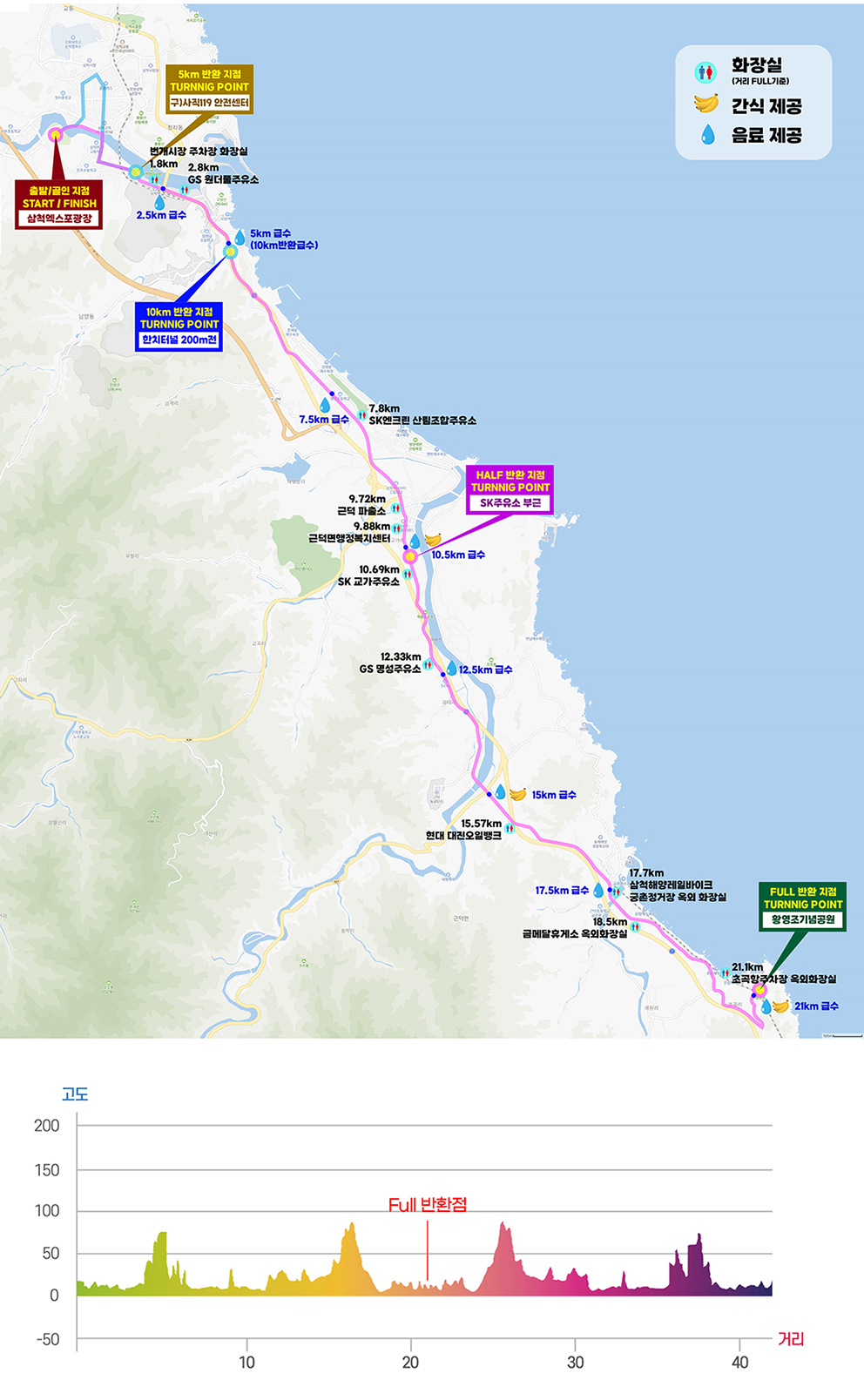Click the banana icon at 10.5km 급수
The height and width of the screenshot is (1400, 864).
tap(433, 541)
